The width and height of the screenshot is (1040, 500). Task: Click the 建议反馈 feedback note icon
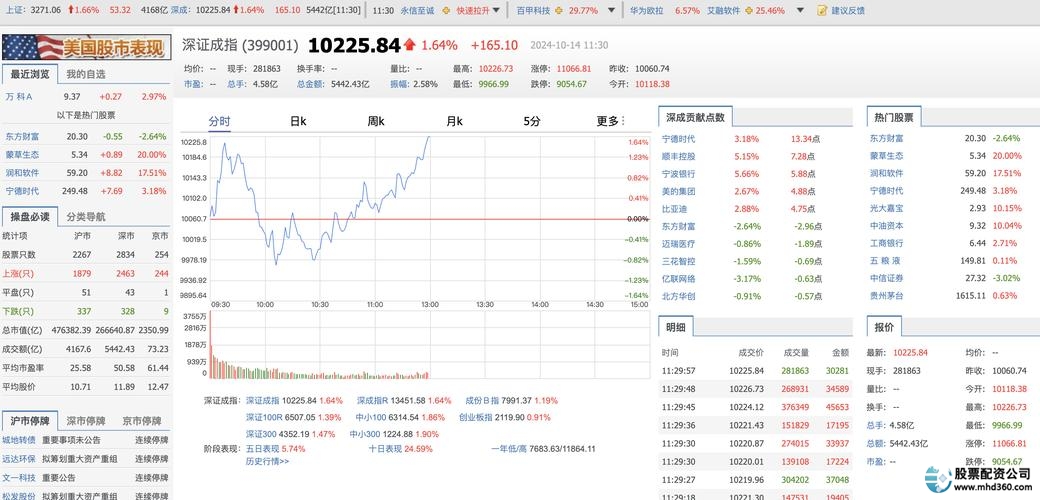822,11
